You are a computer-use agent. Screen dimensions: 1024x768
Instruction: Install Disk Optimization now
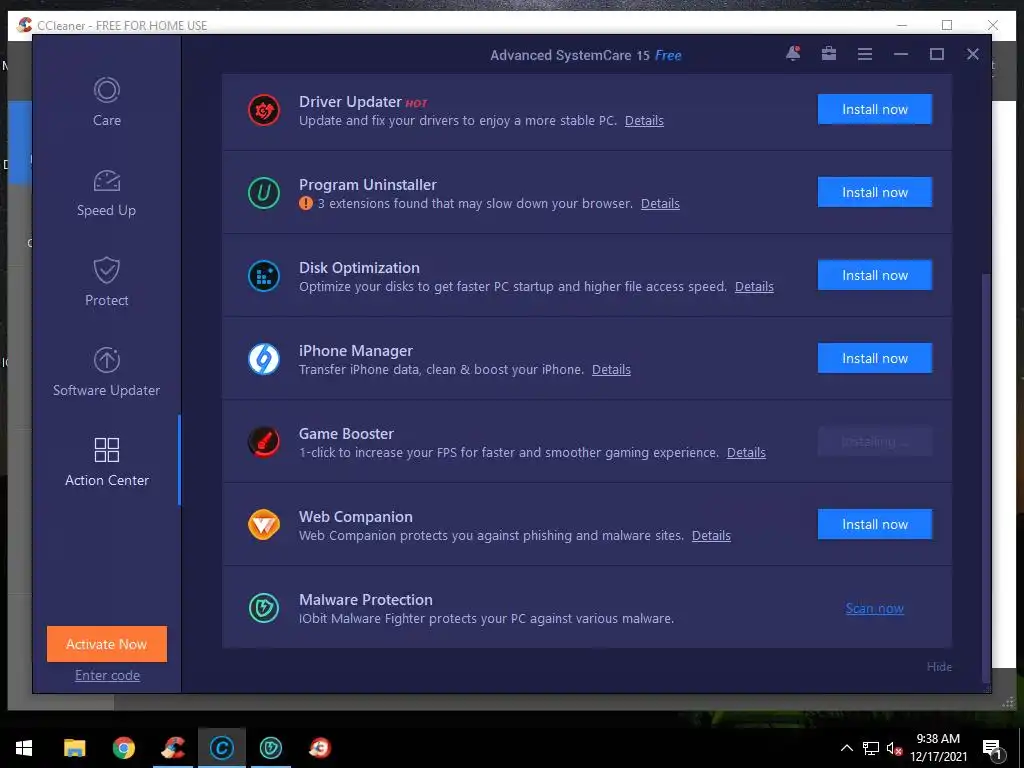874,275
